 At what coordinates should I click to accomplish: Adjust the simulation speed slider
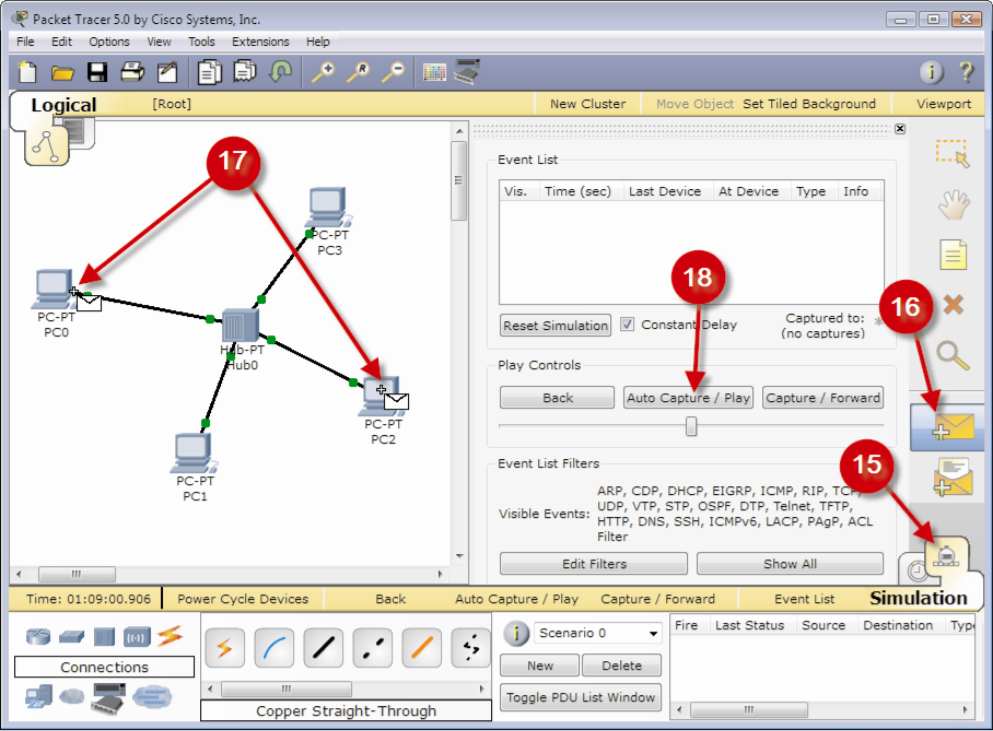[690, 426]
